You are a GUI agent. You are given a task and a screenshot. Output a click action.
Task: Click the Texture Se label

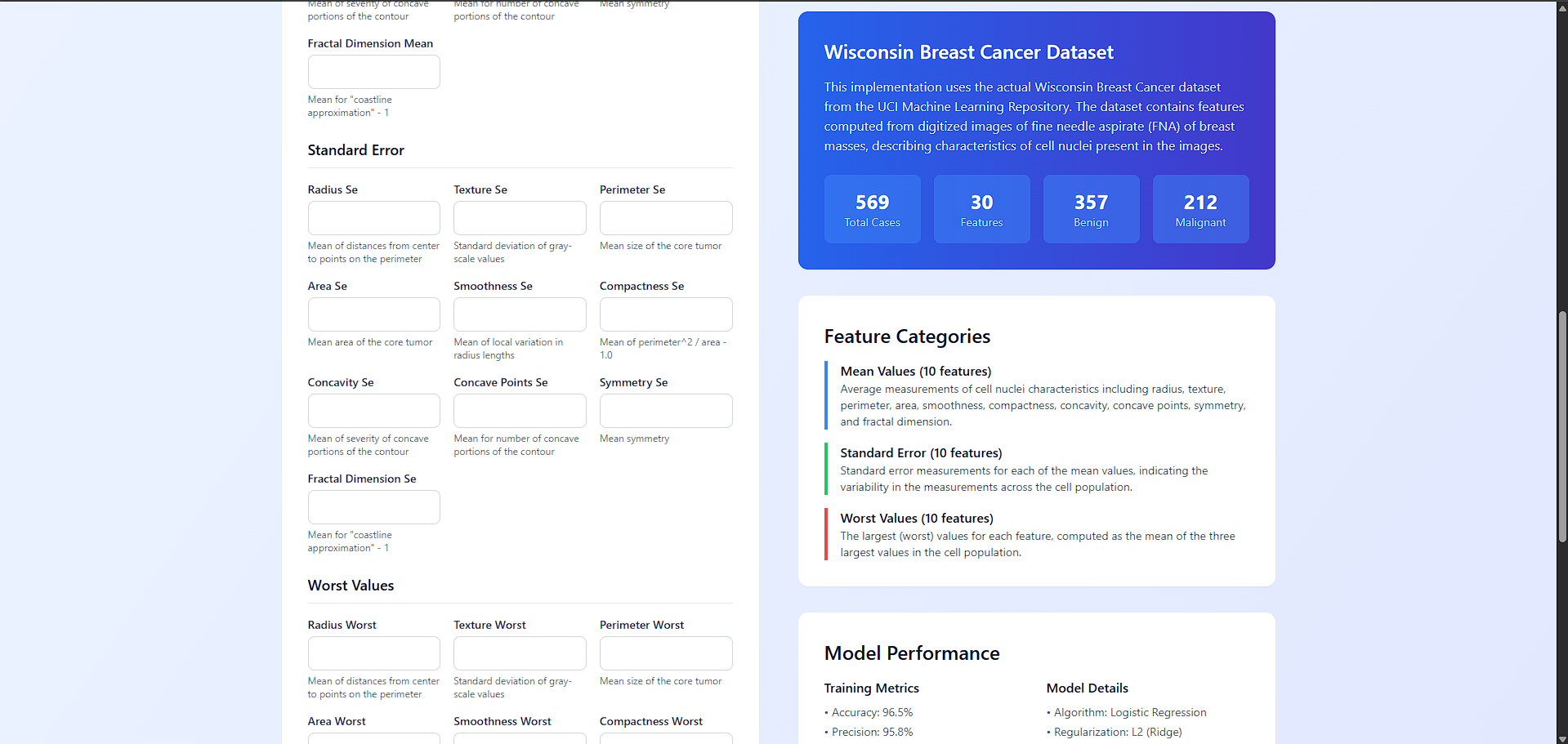pos(480,189)
